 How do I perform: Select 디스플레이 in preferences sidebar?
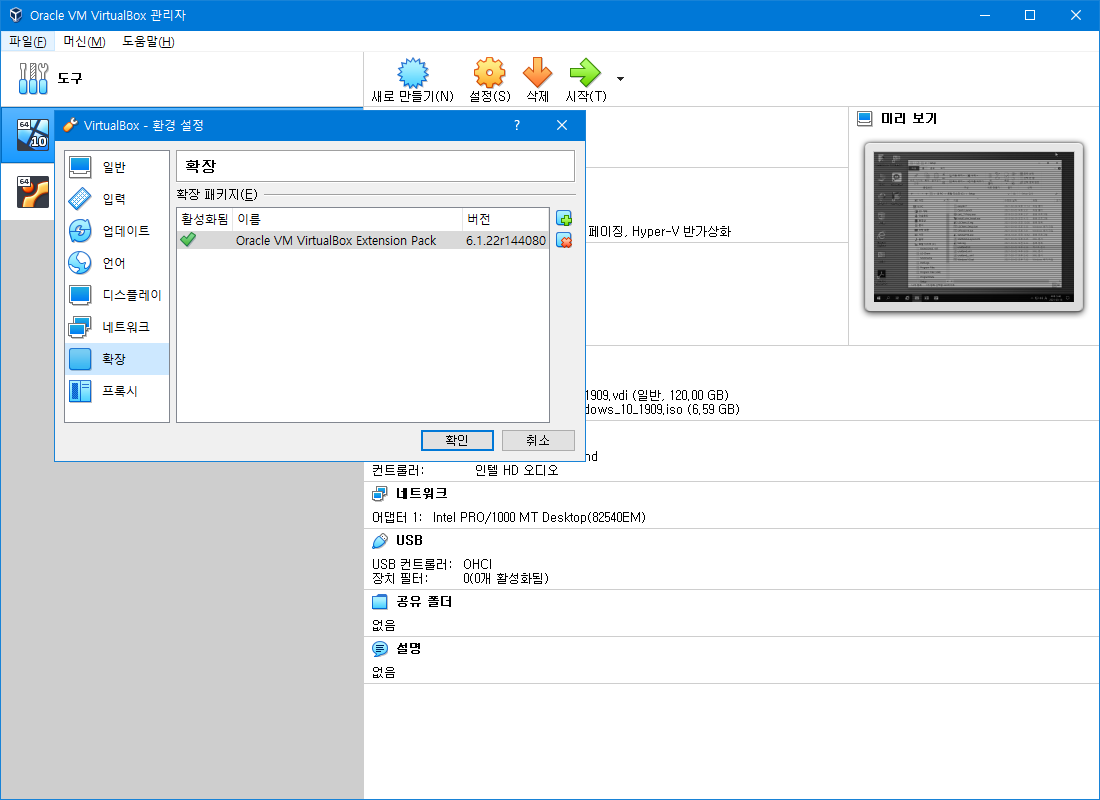[x=116, y=295]
